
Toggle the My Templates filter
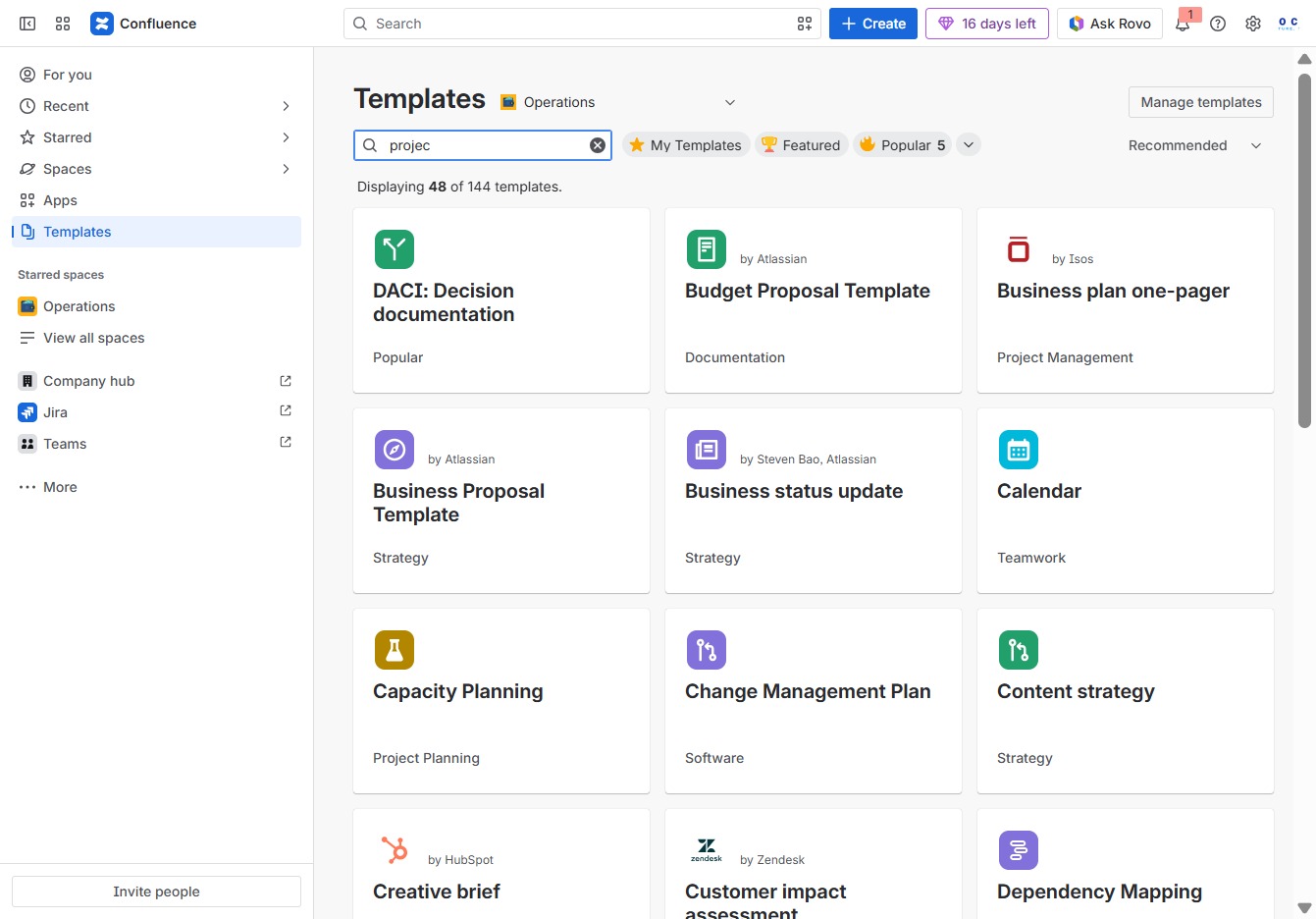(686, 145)
